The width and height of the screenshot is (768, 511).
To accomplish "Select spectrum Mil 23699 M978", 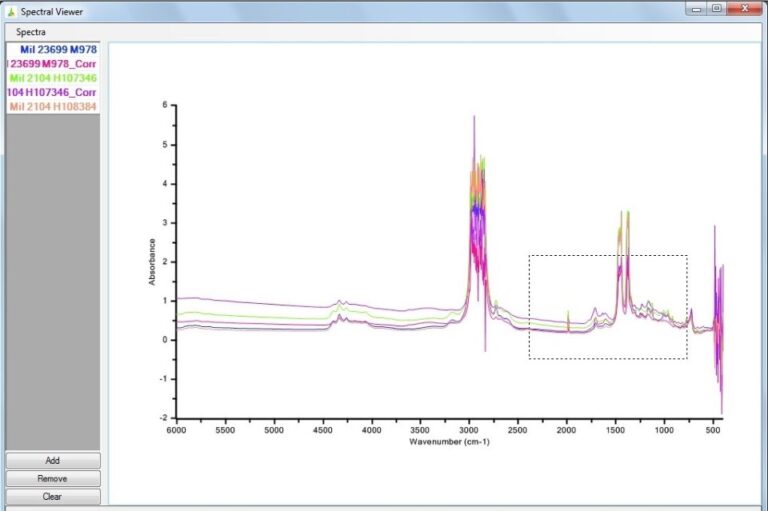I will 53,49.
